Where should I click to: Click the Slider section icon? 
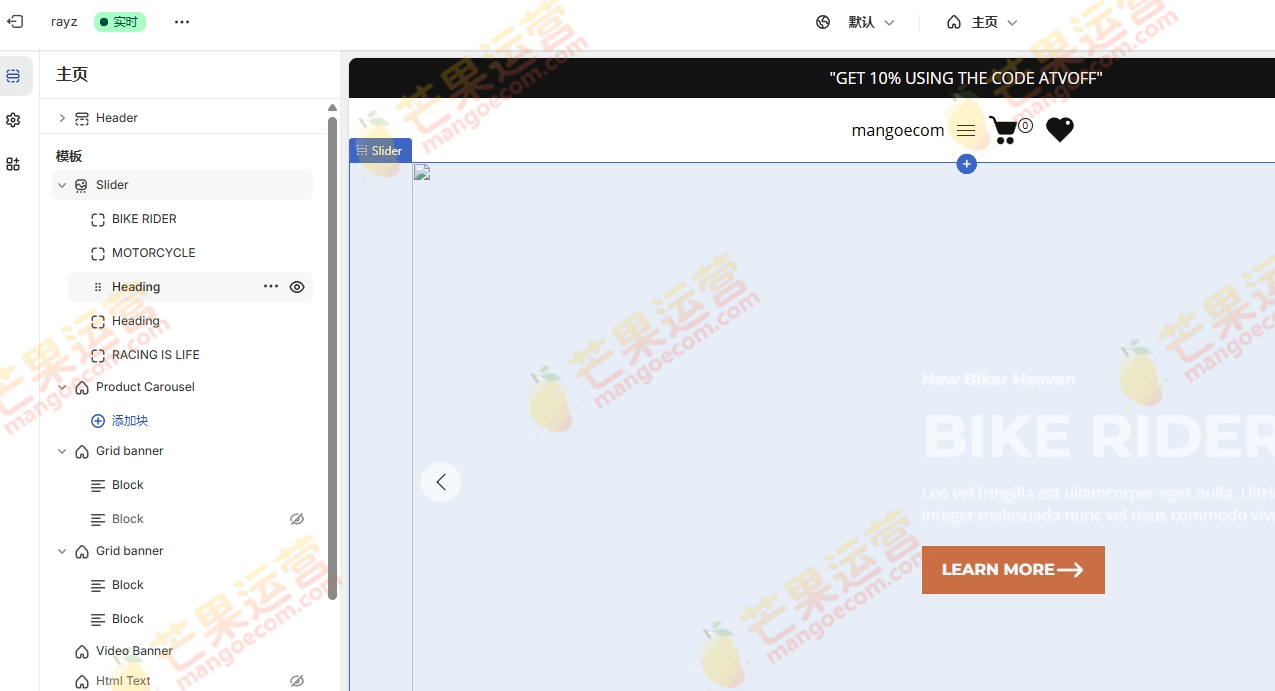(x=82, y=185)
